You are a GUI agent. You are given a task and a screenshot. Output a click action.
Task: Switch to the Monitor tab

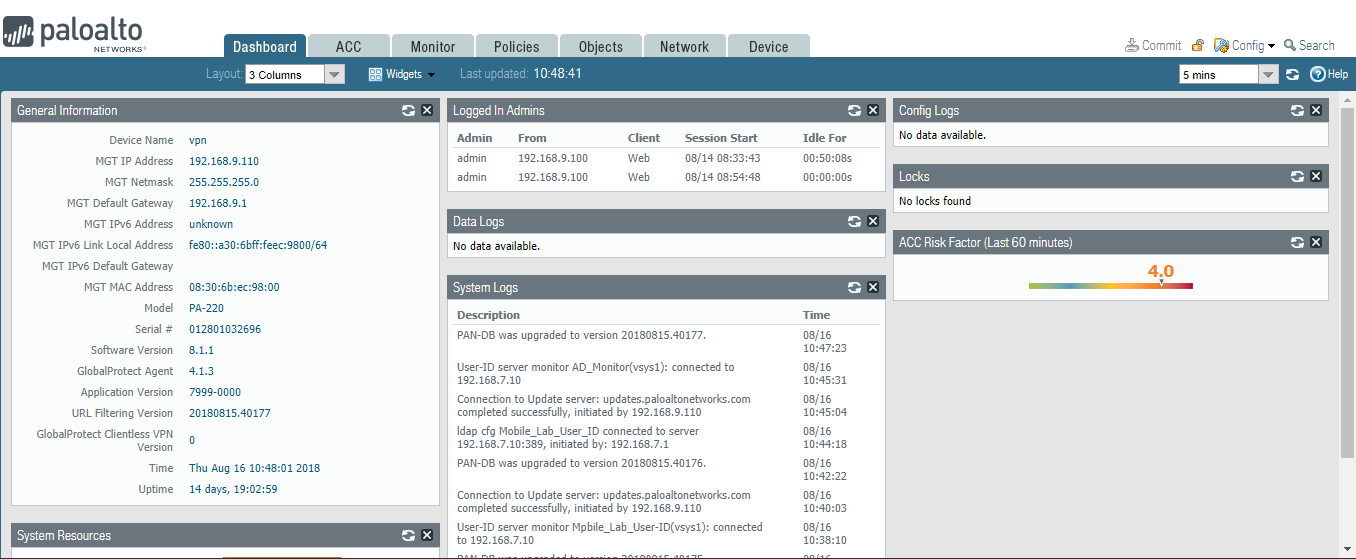(x=432, y=46)
